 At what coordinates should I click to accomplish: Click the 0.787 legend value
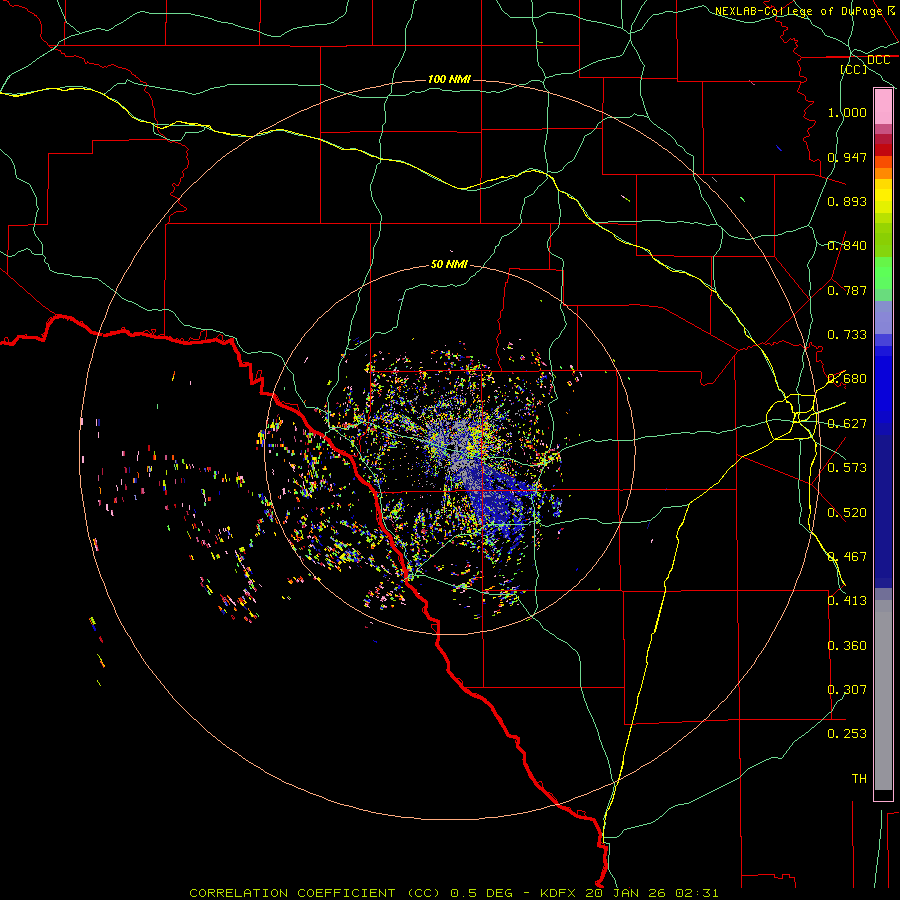click(x=847, y=290)
